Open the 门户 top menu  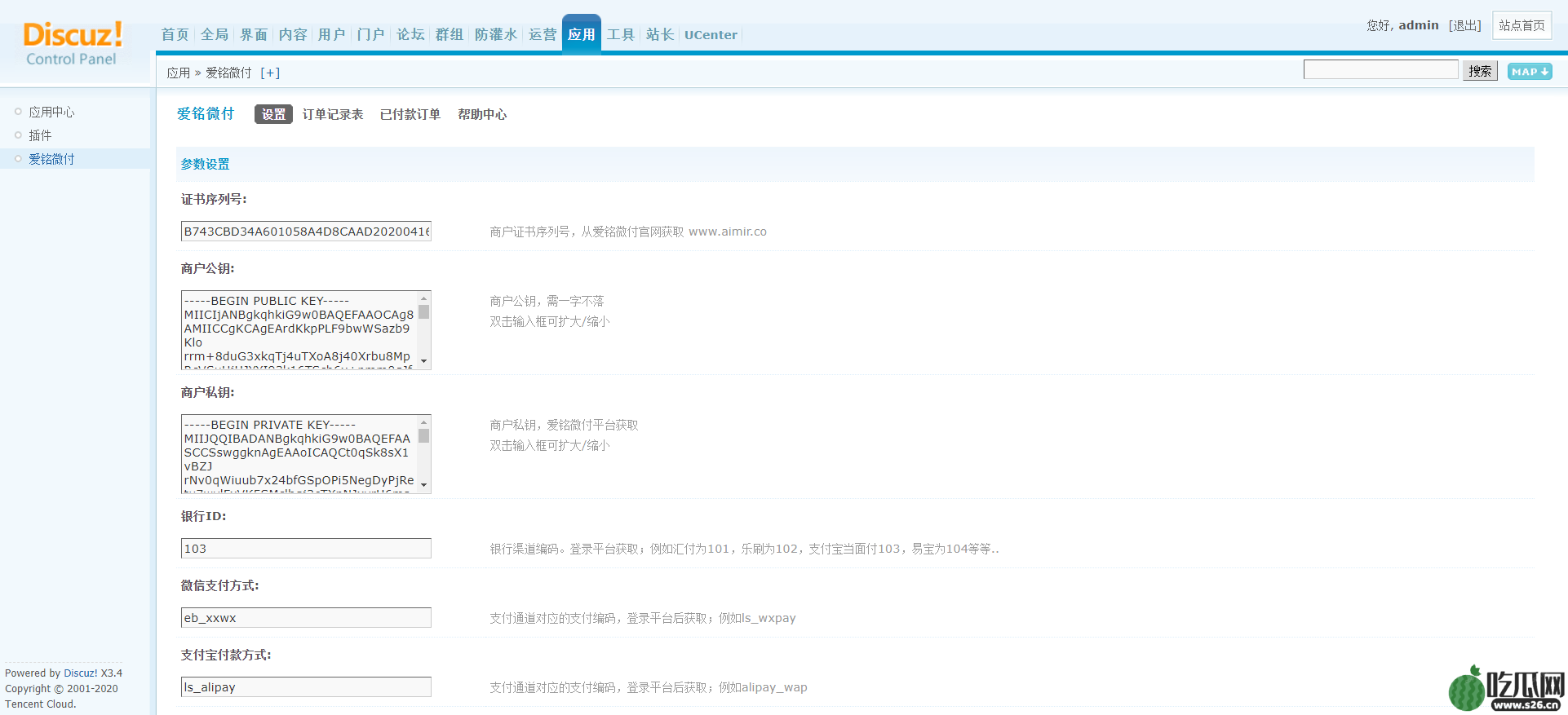click(x=371, y=34)
